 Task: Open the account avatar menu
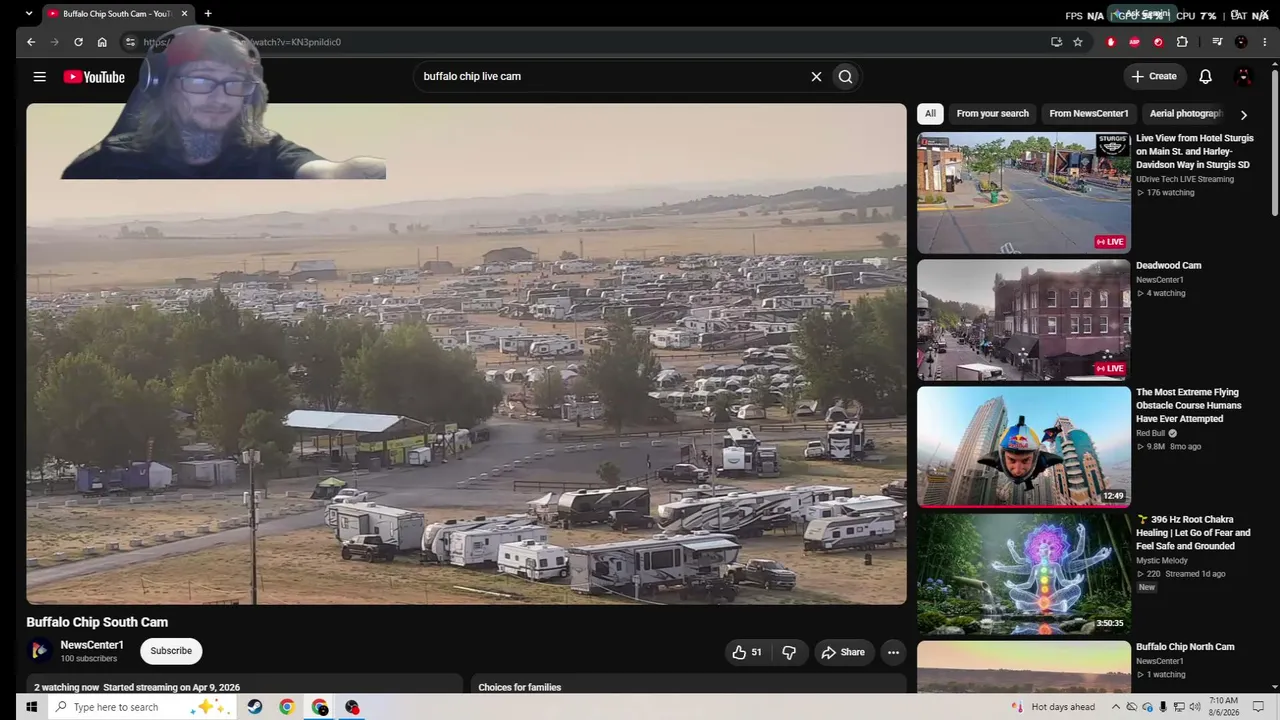(1244, 76)
